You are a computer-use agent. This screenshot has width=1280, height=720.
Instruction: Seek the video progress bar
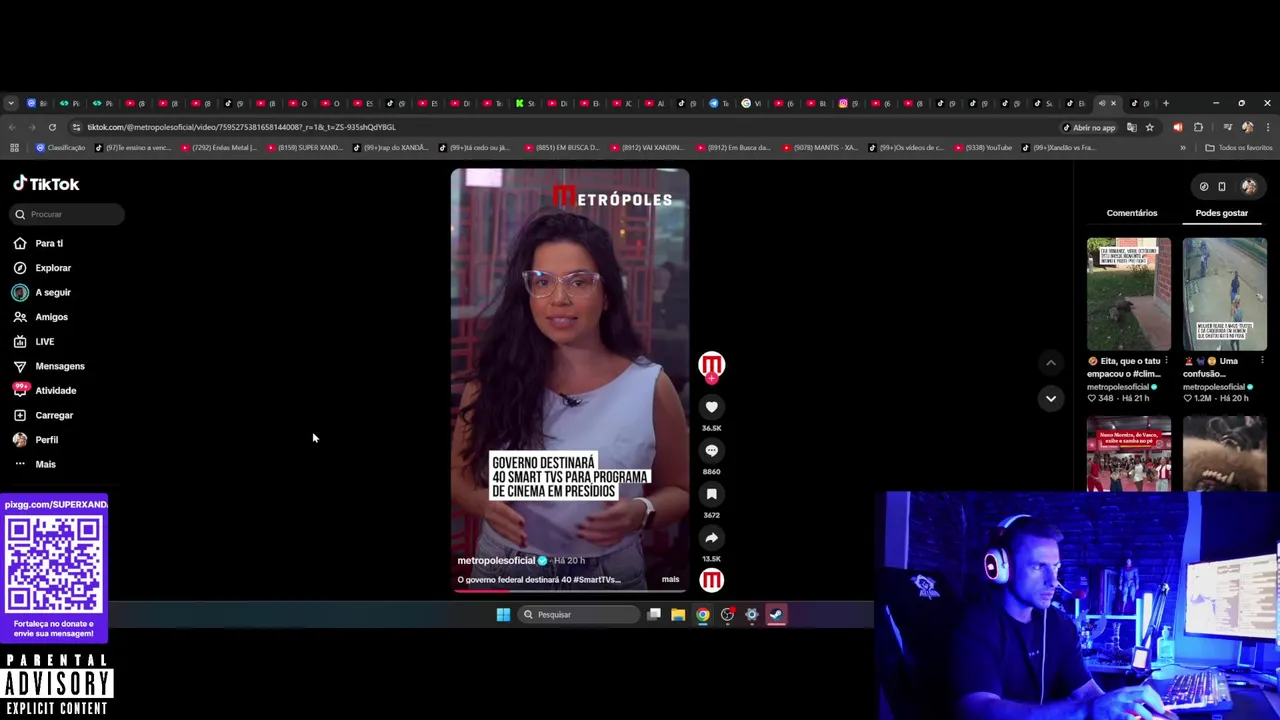click(x=570, y=590)
